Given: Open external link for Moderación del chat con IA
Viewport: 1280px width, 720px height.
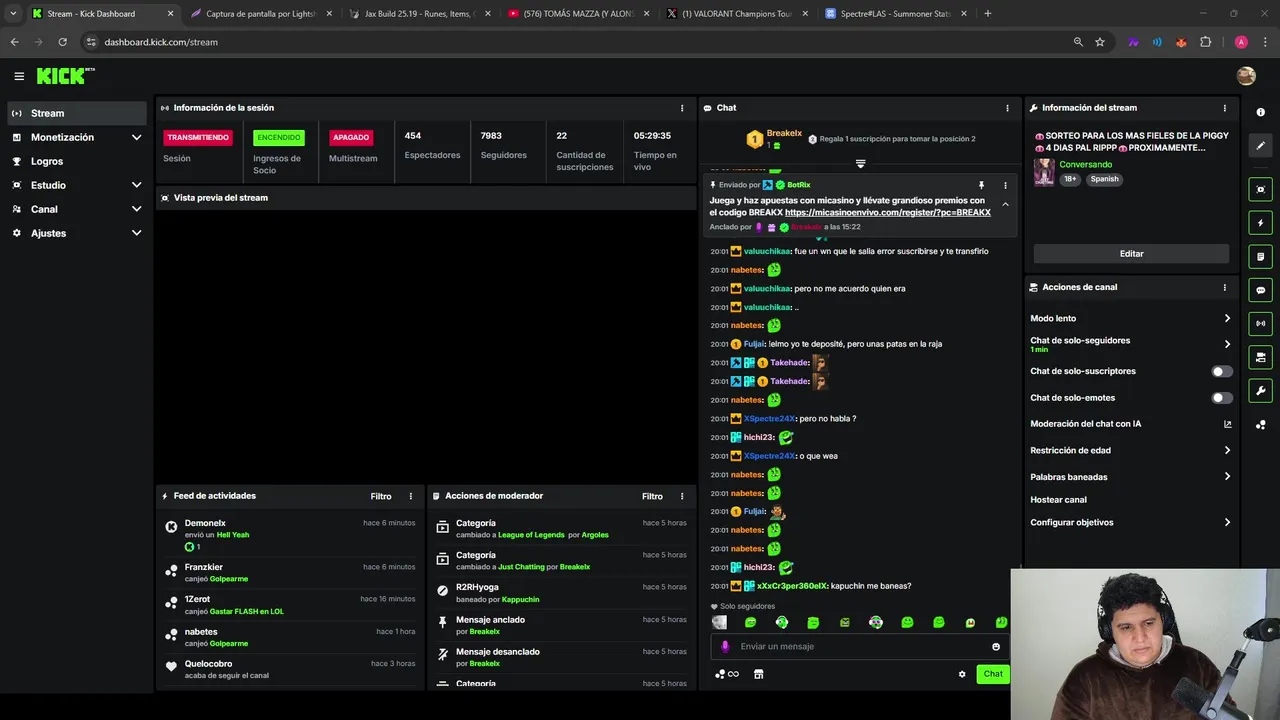Looking at the screenshot, I should [x=1227, y=424].
